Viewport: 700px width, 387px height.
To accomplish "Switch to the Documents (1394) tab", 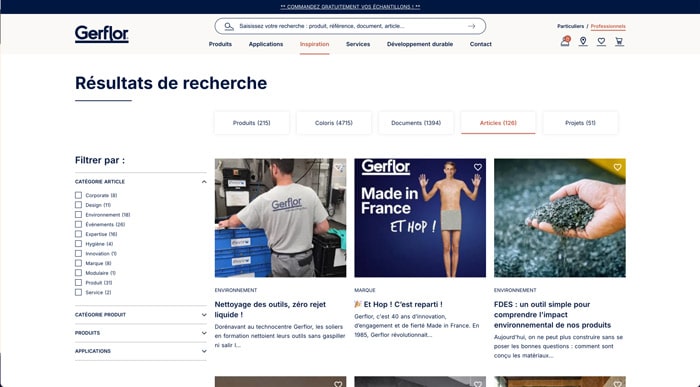I will click(x=416, y=123).
